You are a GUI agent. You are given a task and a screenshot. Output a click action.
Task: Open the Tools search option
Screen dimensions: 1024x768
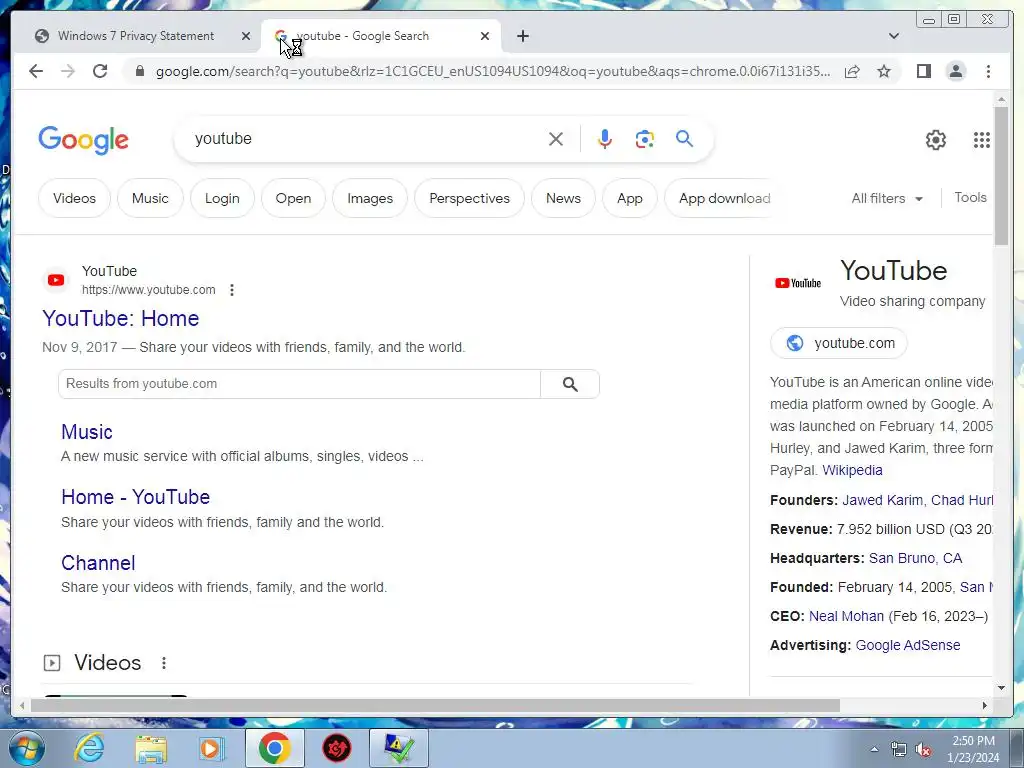(x=970, y=197)
